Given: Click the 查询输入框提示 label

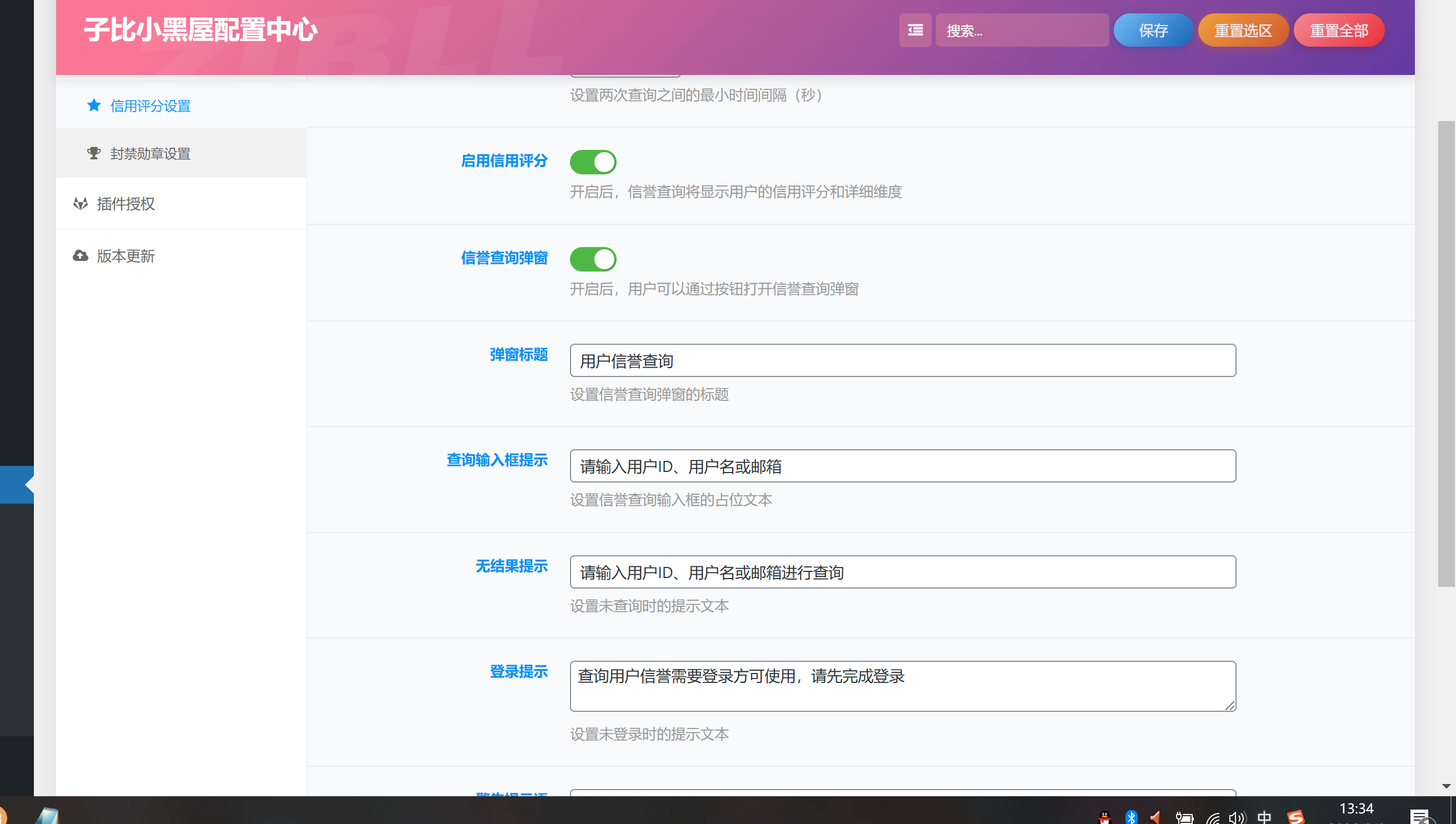Looking at the screenshot, I should point(497,460).
